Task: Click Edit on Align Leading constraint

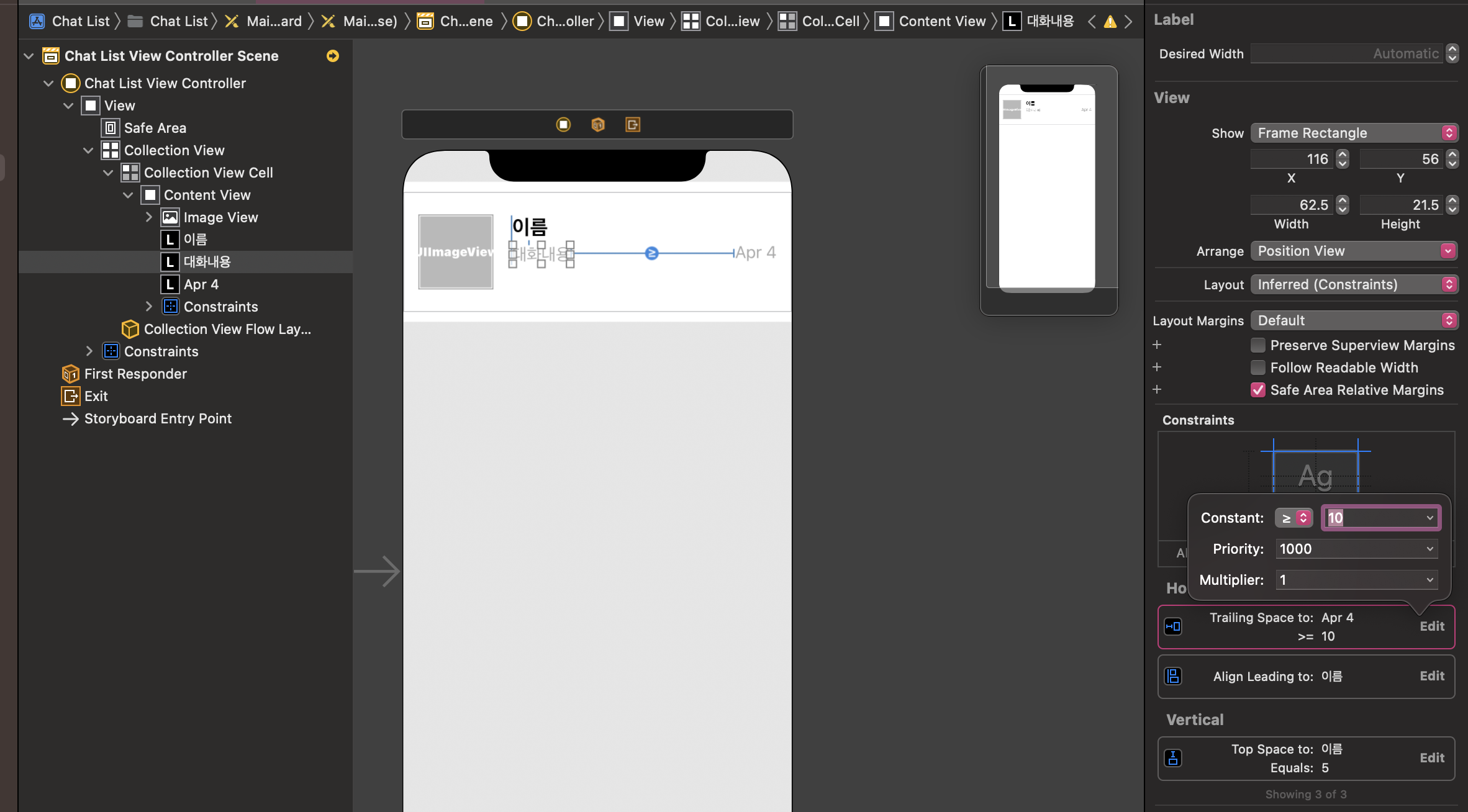Action: [x=1431, y=676]
